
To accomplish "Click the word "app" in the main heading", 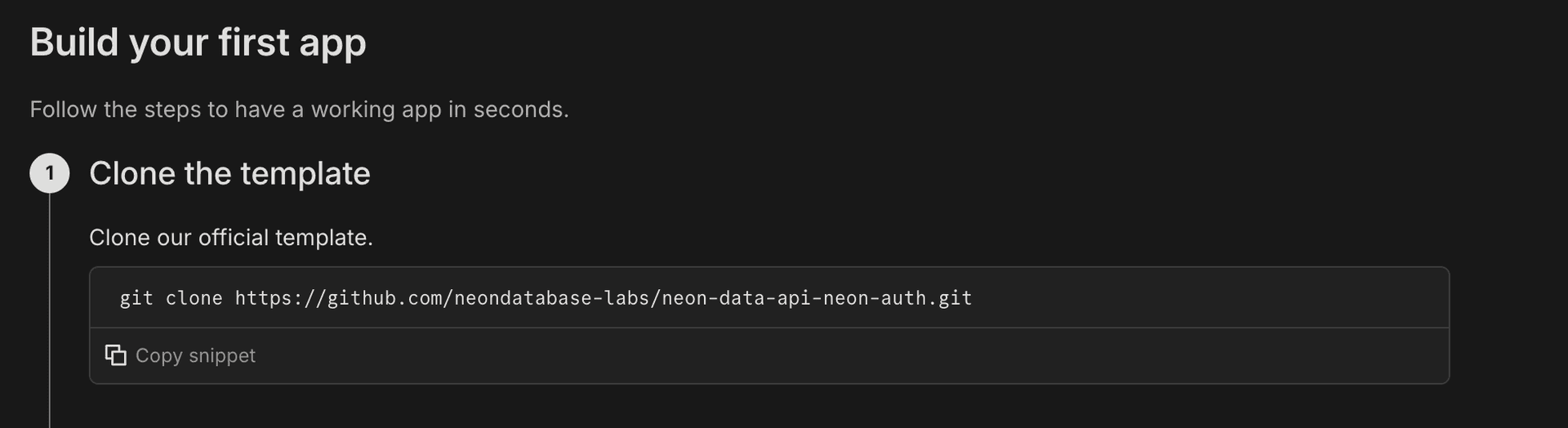I will click(x=332, y=42).
